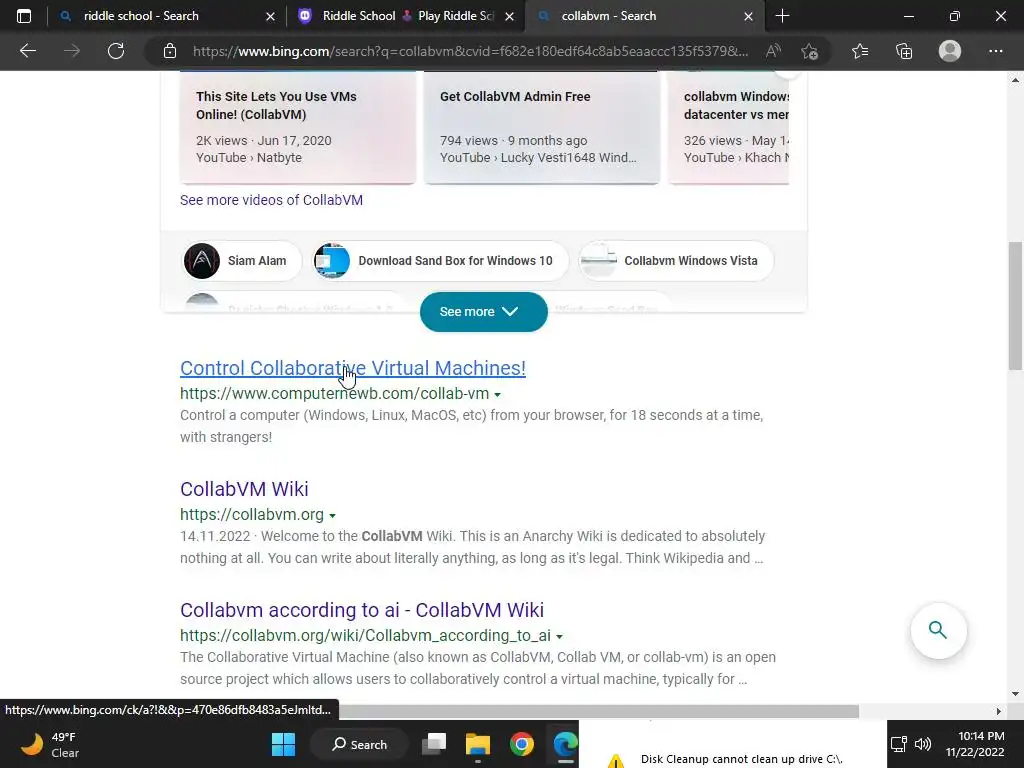
Task: Close the collabvm - Search tab
Action: coord(748,16)
